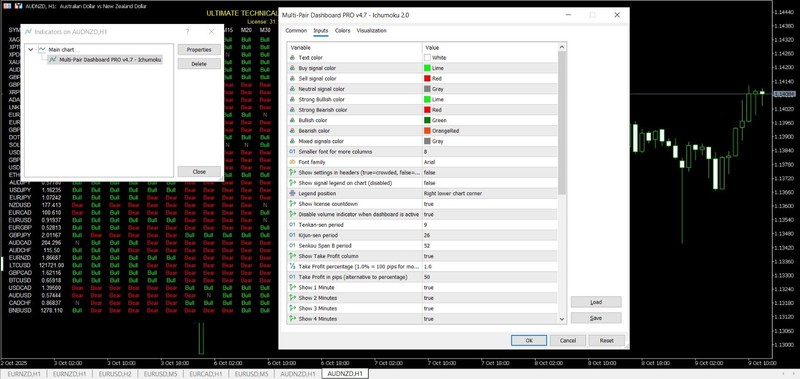800x379 pixels.
Task: Switch to the Visualization tab
Action: point(371,31)
